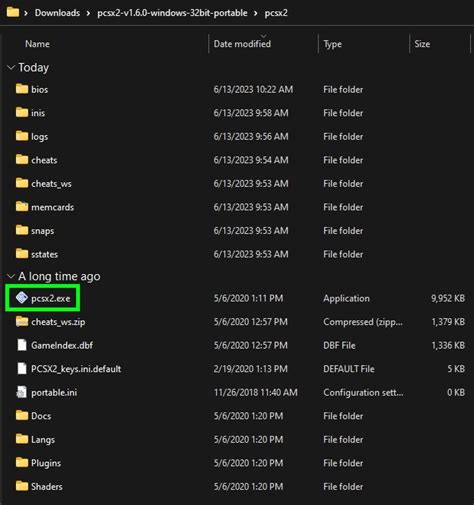Open breadcrumb chevron before pcsx2

pyautogui.click(x=256, y=13)
